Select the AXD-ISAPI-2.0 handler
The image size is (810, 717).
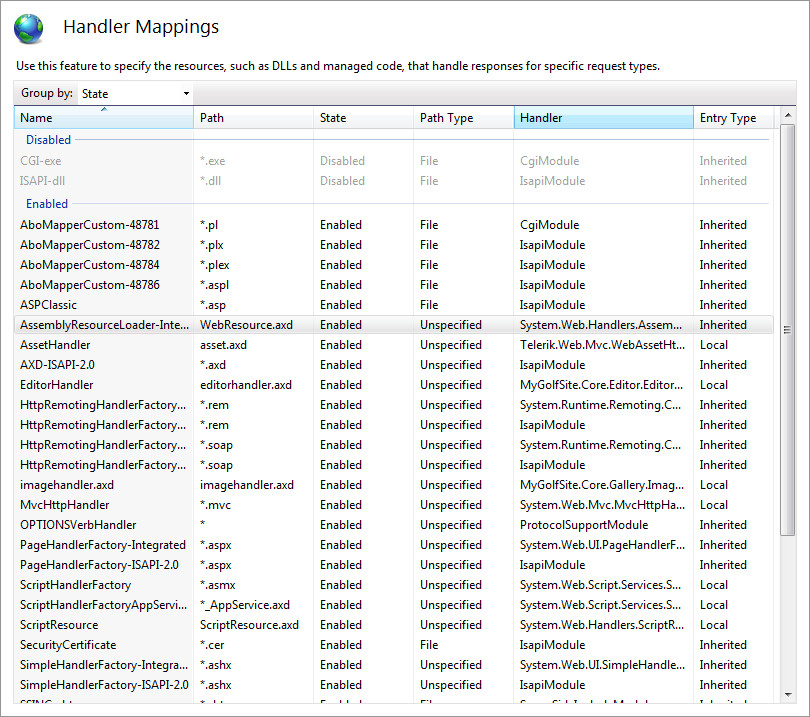(x=394, y=365)
